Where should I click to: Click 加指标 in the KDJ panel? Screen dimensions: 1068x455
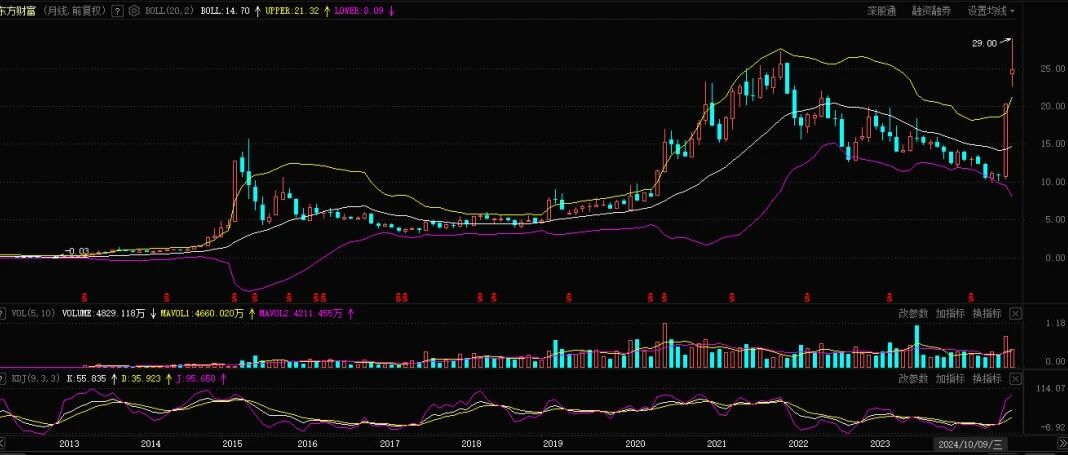coord(950,378)
